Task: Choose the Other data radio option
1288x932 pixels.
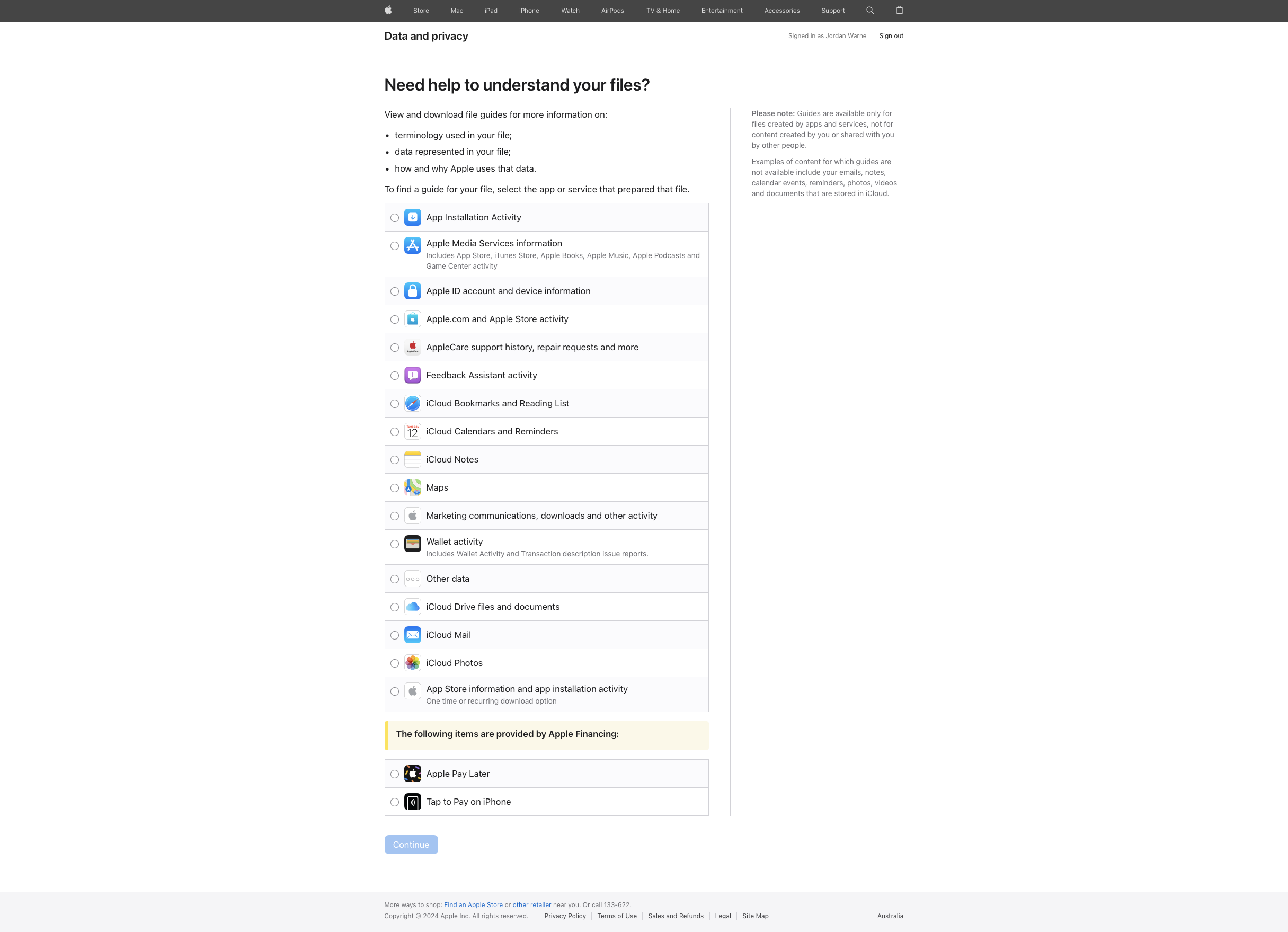Action: (395, 579)
